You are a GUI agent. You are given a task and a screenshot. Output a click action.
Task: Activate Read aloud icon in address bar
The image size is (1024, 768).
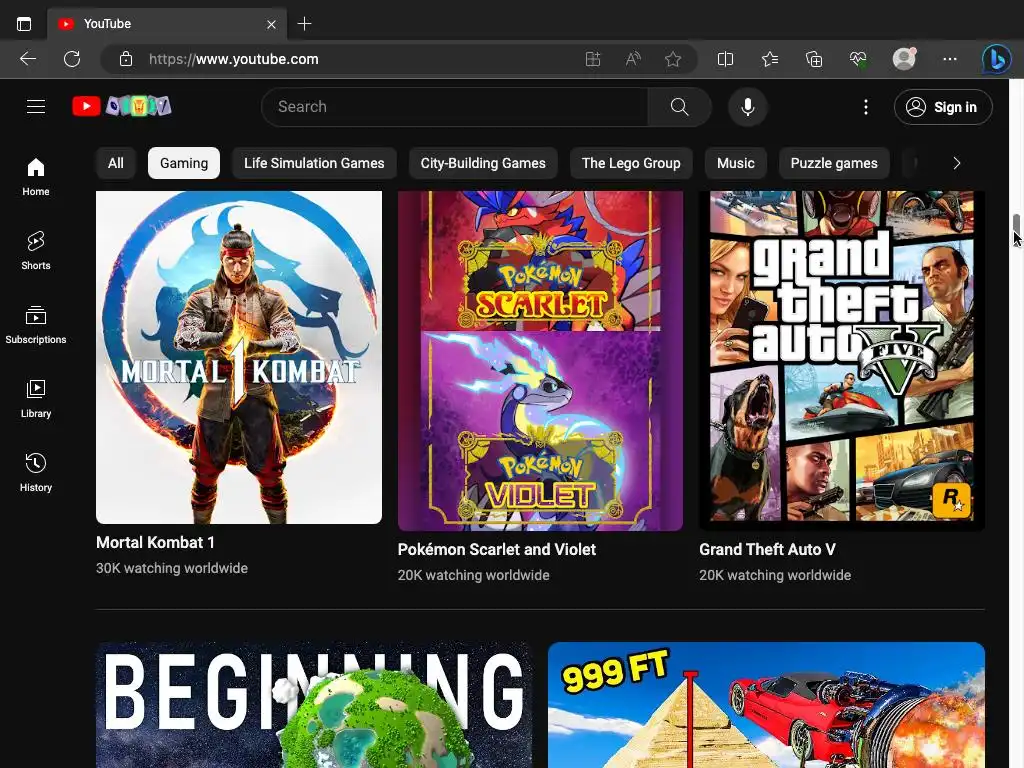633,59
